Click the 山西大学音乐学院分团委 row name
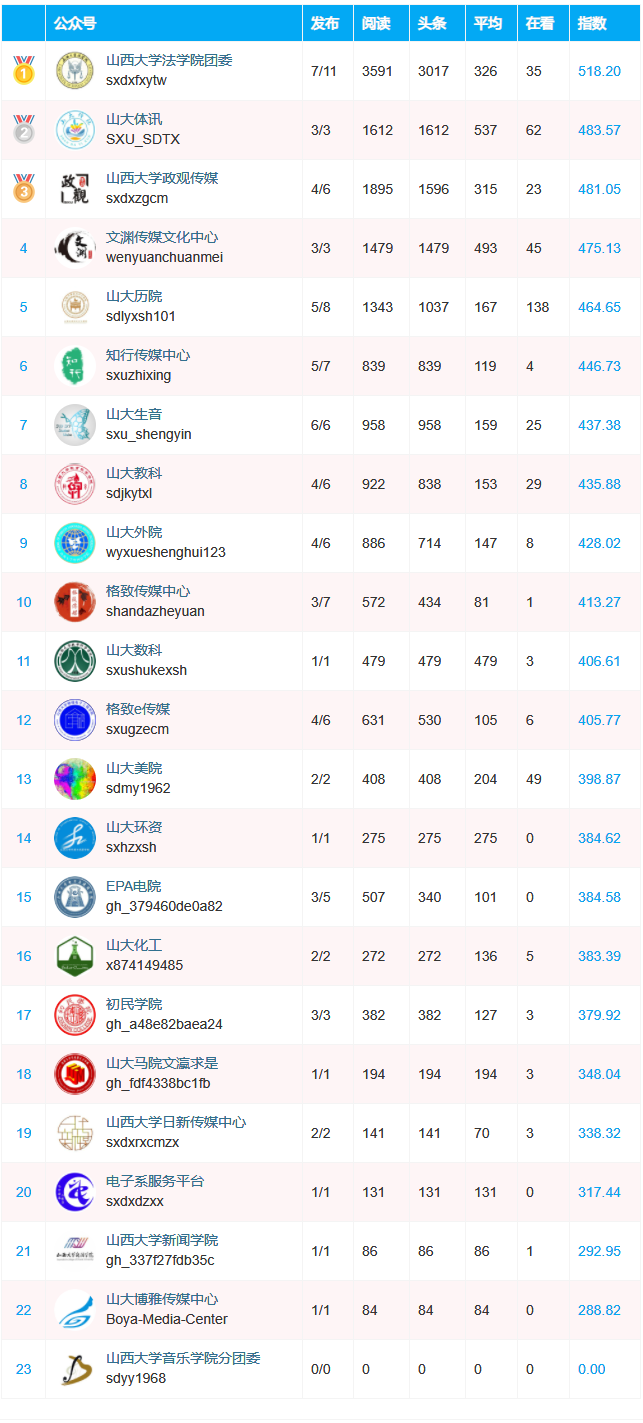The image size is (643, 1423). (x=183, y=1359)
